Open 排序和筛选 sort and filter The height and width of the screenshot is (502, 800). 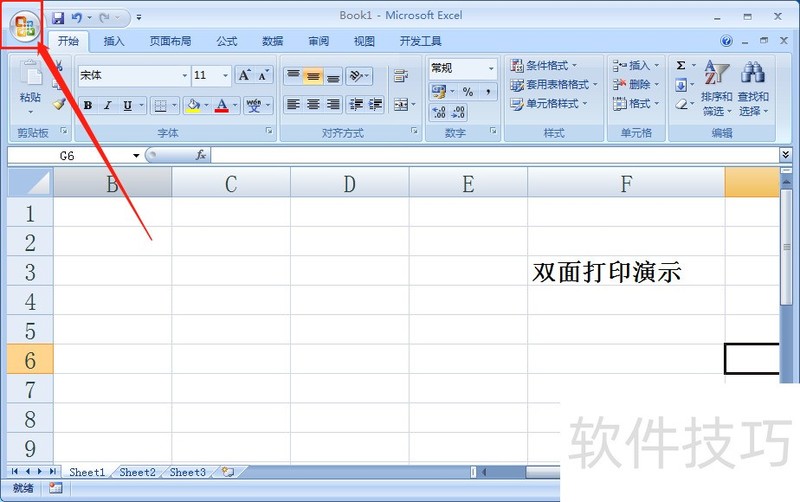point(716,88)
